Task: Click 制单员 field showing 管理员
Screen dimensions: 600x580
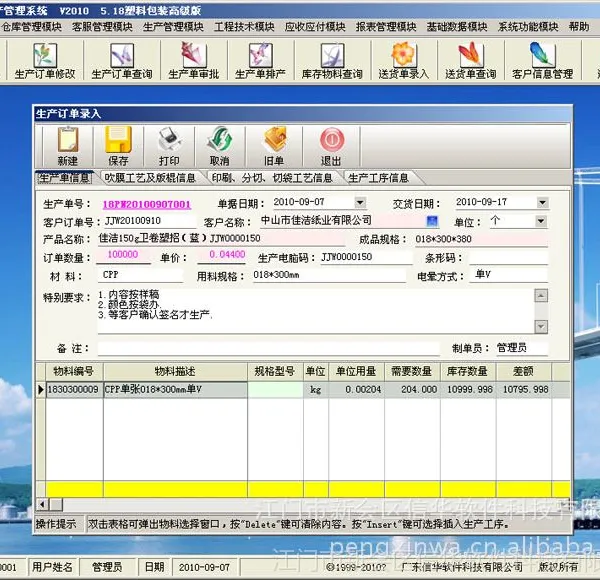Action: point(522,348)
